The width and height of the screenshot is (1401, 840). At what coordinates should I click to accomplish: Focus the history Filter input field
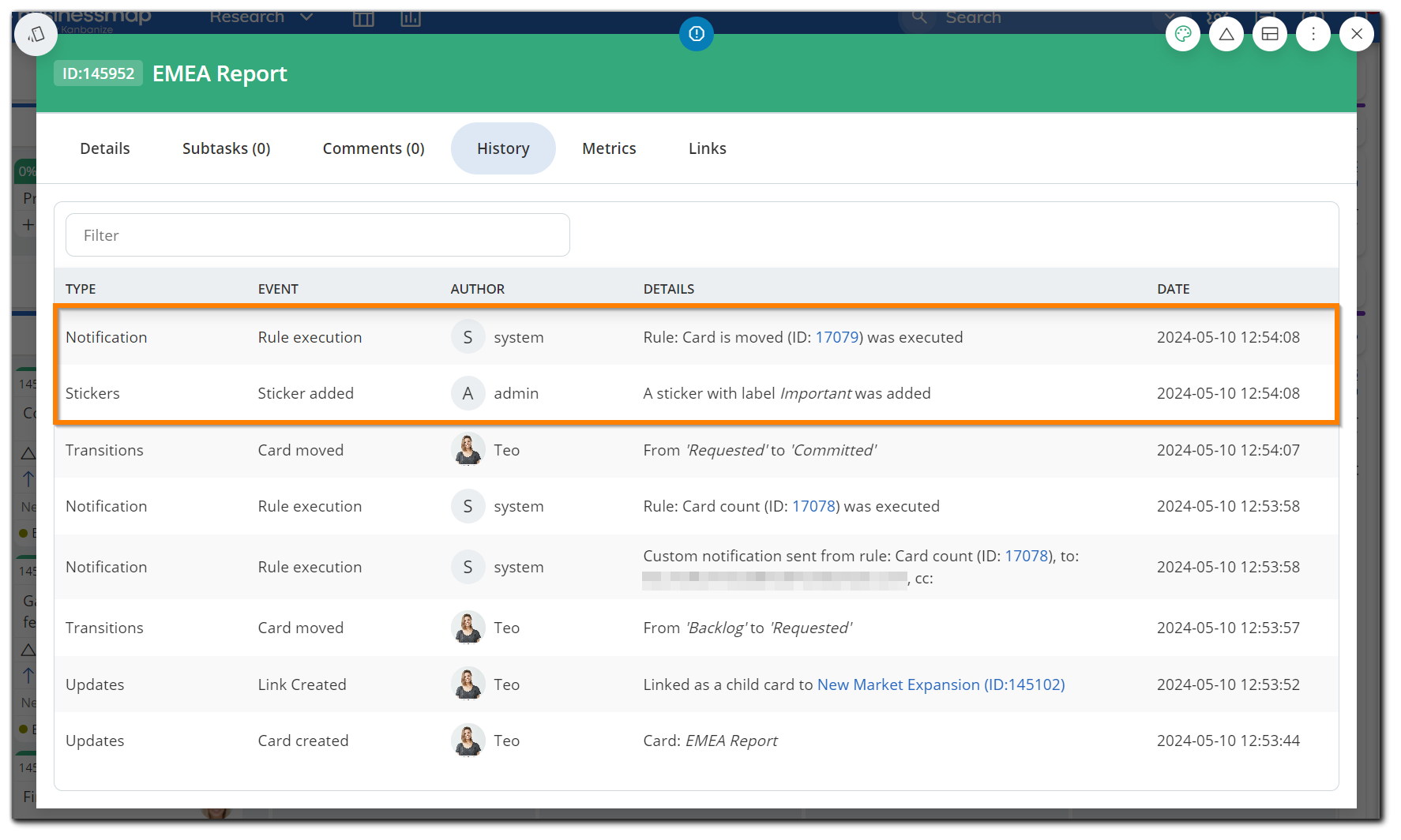click(x=317, y=235)
